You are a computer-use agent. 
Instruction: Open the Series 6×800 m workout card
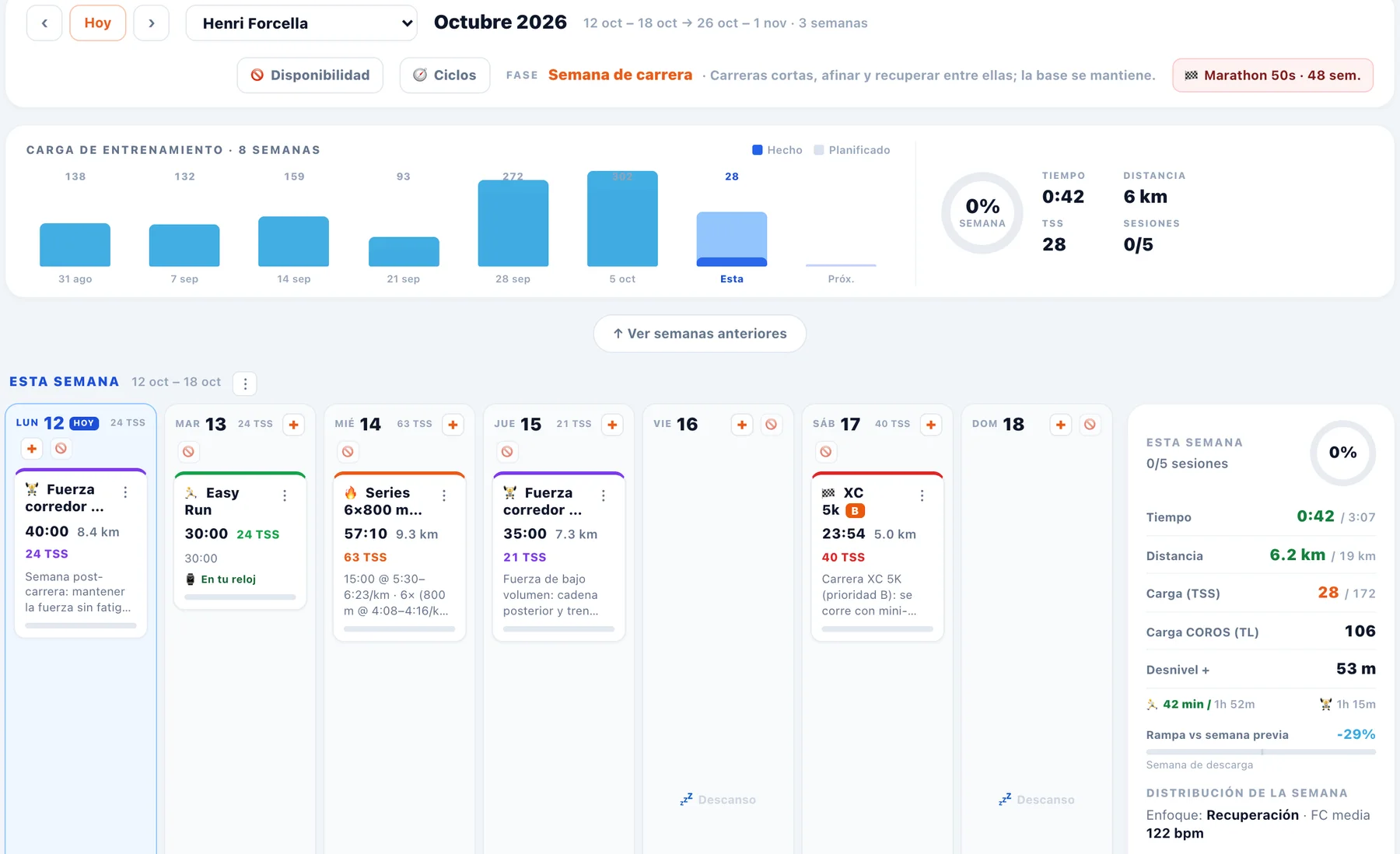(x=400, y=556)
